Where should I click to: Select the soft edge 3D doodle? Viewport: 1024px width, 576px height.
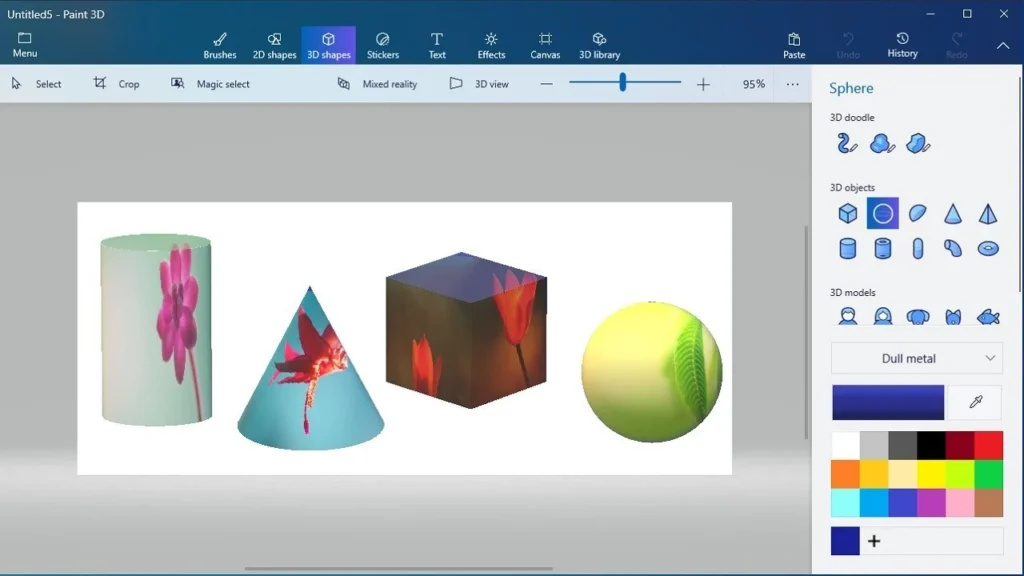[882, 144]
